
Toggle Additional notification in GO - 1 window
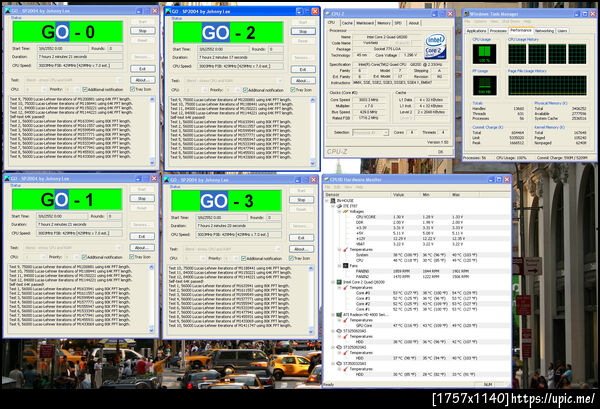tap(85, 257)
